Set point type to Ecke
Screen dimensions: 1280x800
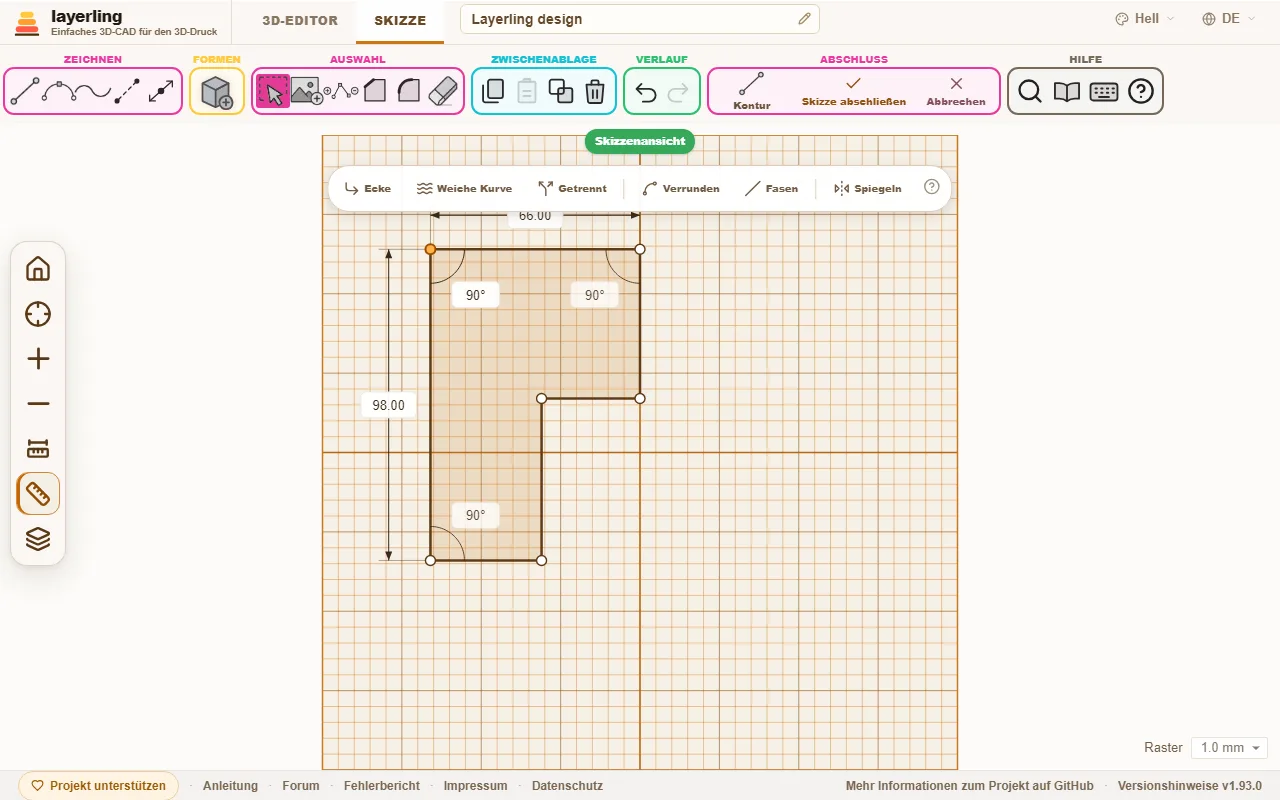pyautogui.click(x=367, y=188)
